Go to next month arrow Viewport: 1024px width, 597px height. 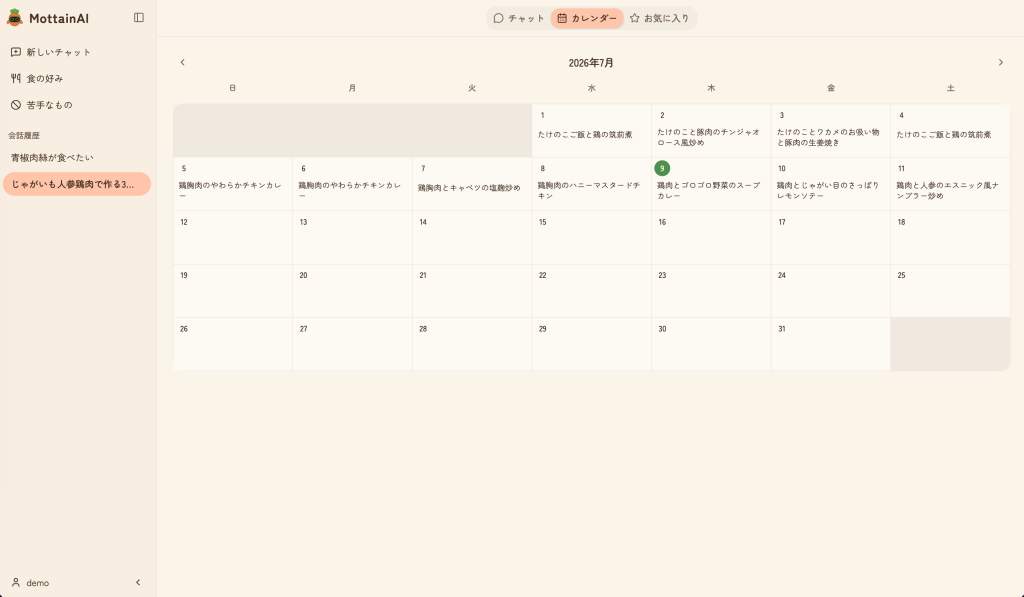1000,62
